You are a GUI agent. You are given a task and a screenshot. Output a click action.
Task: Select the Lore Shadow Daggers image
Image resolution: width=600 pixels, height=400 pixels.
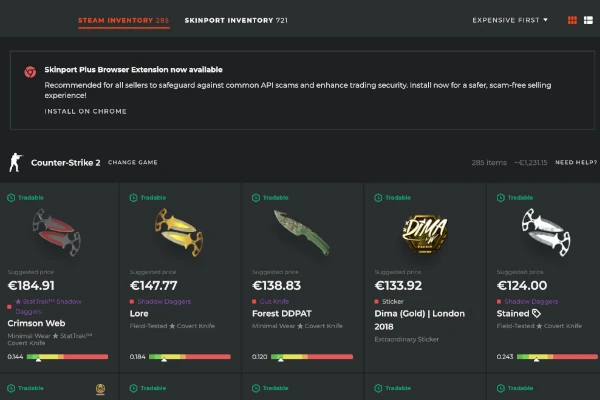click(x=179, y=232)
